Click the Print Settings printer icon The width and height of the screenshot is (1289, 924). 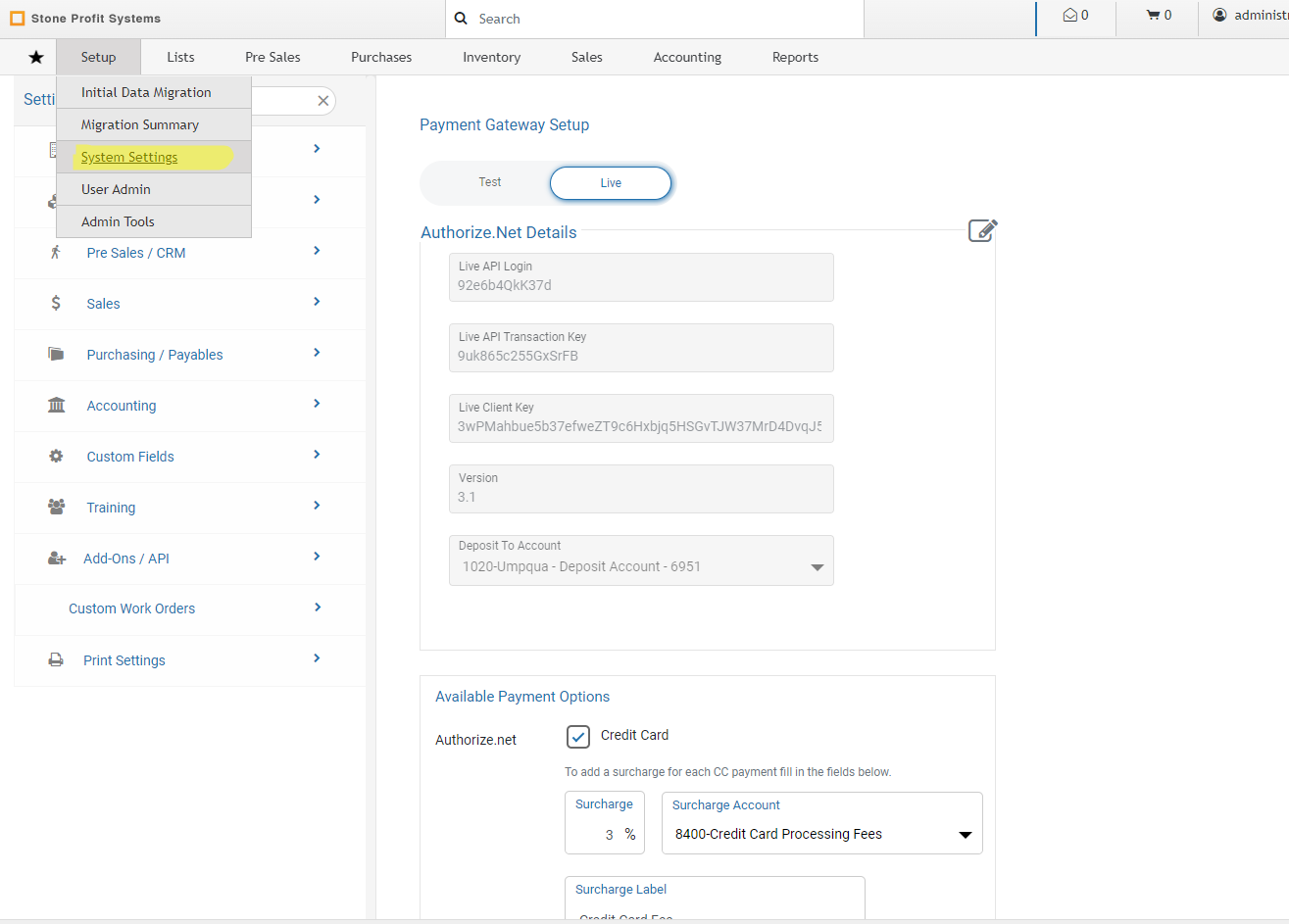pyautogui.click(x=56, y=659)
